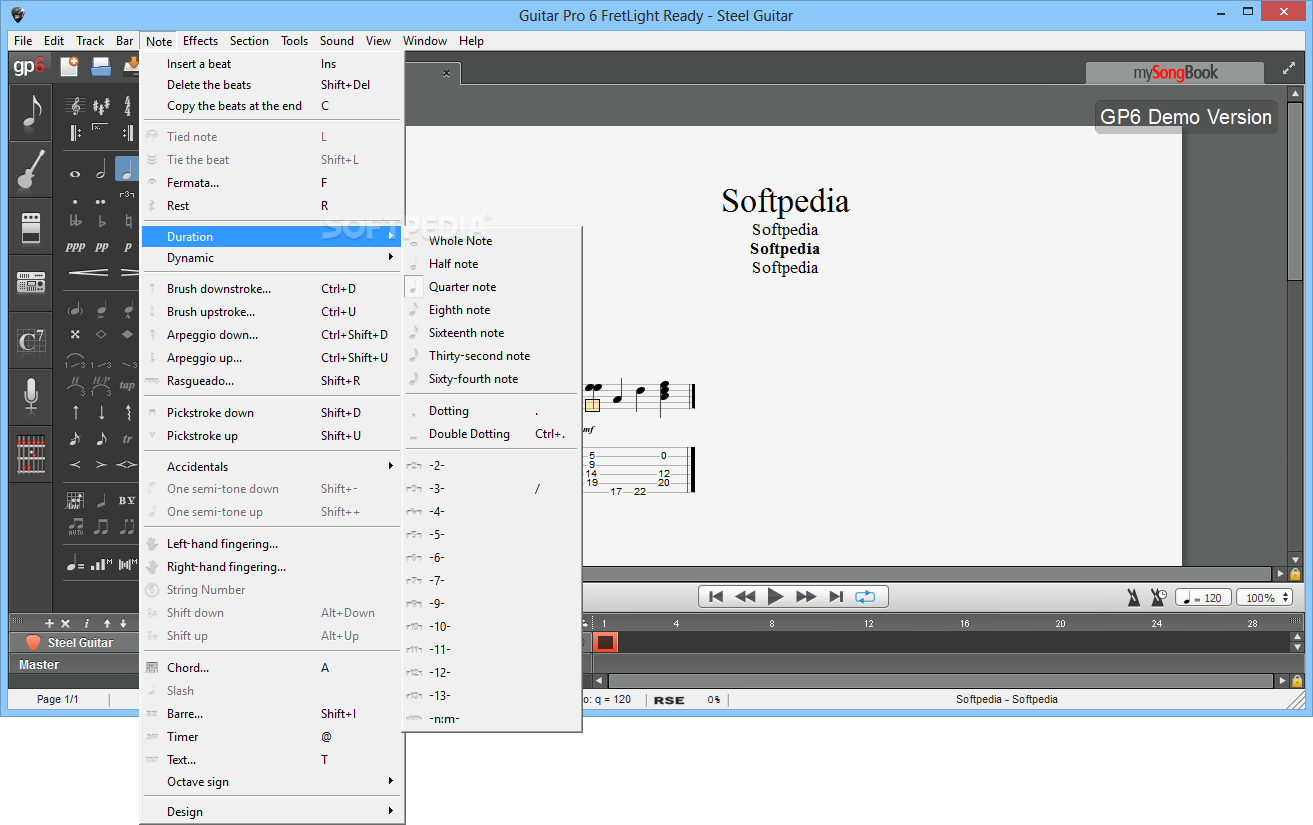Select the tap technique icon
The image size is (1313, 825).
[127, 385]
